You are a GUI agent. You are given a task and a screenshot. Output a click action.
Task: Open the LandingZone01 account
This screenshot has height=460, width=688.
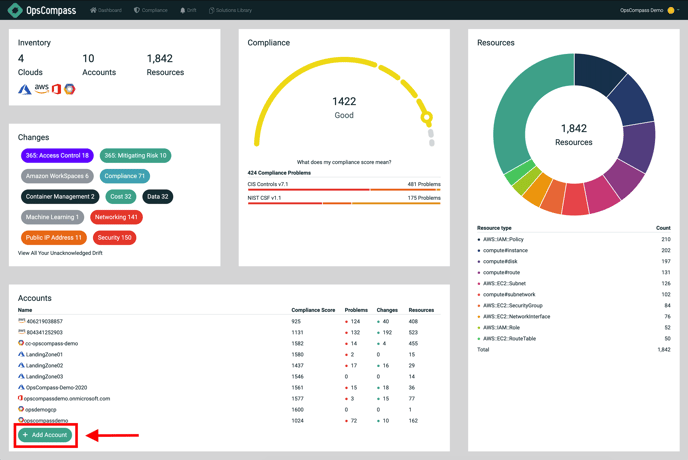pos(44,354)
